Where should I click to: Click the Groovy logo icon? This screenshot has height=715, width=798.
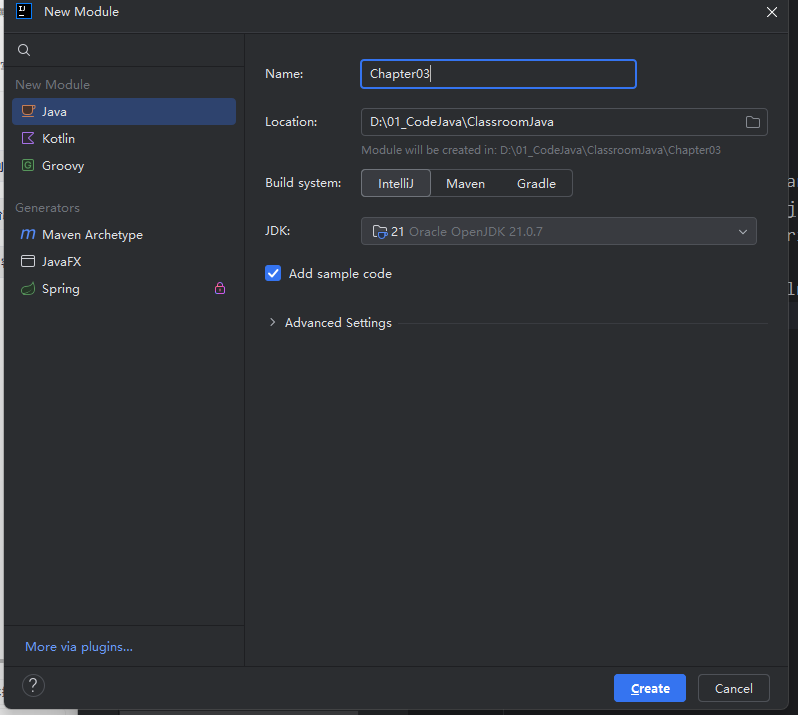(x=28, y=165)
